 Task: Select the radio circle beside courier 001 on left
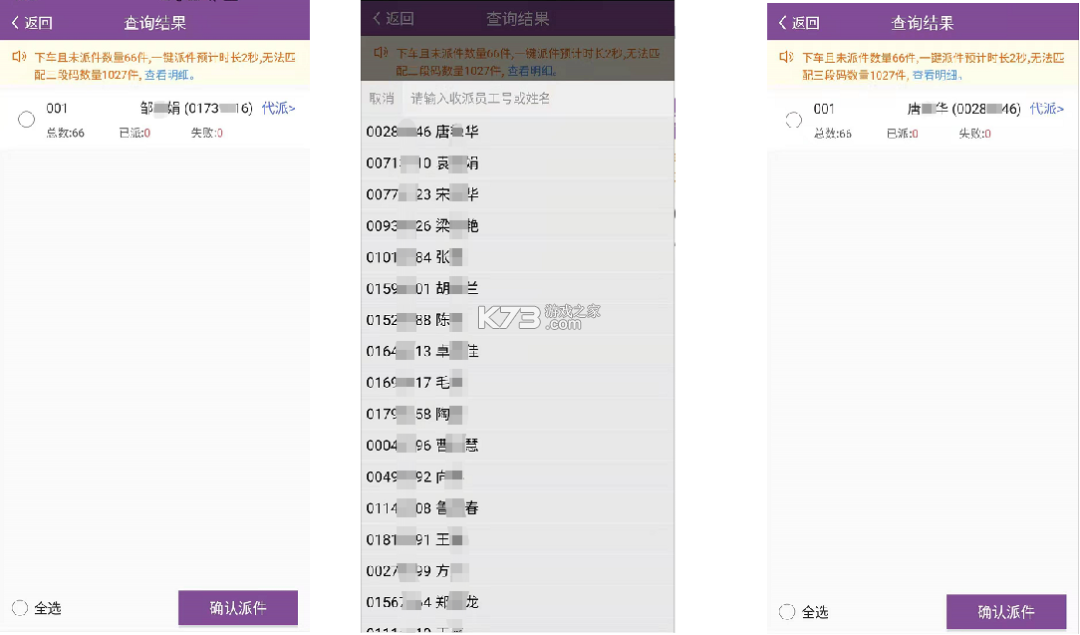pyautogui.click(x=26, y=119)
